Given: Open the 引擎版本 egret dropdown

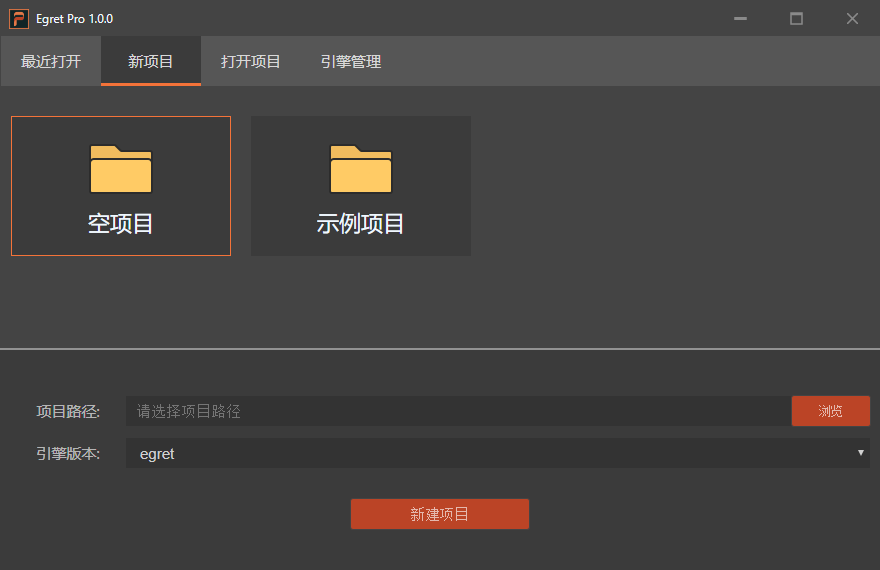Looking at the screenshot, I should coord(498,453).
